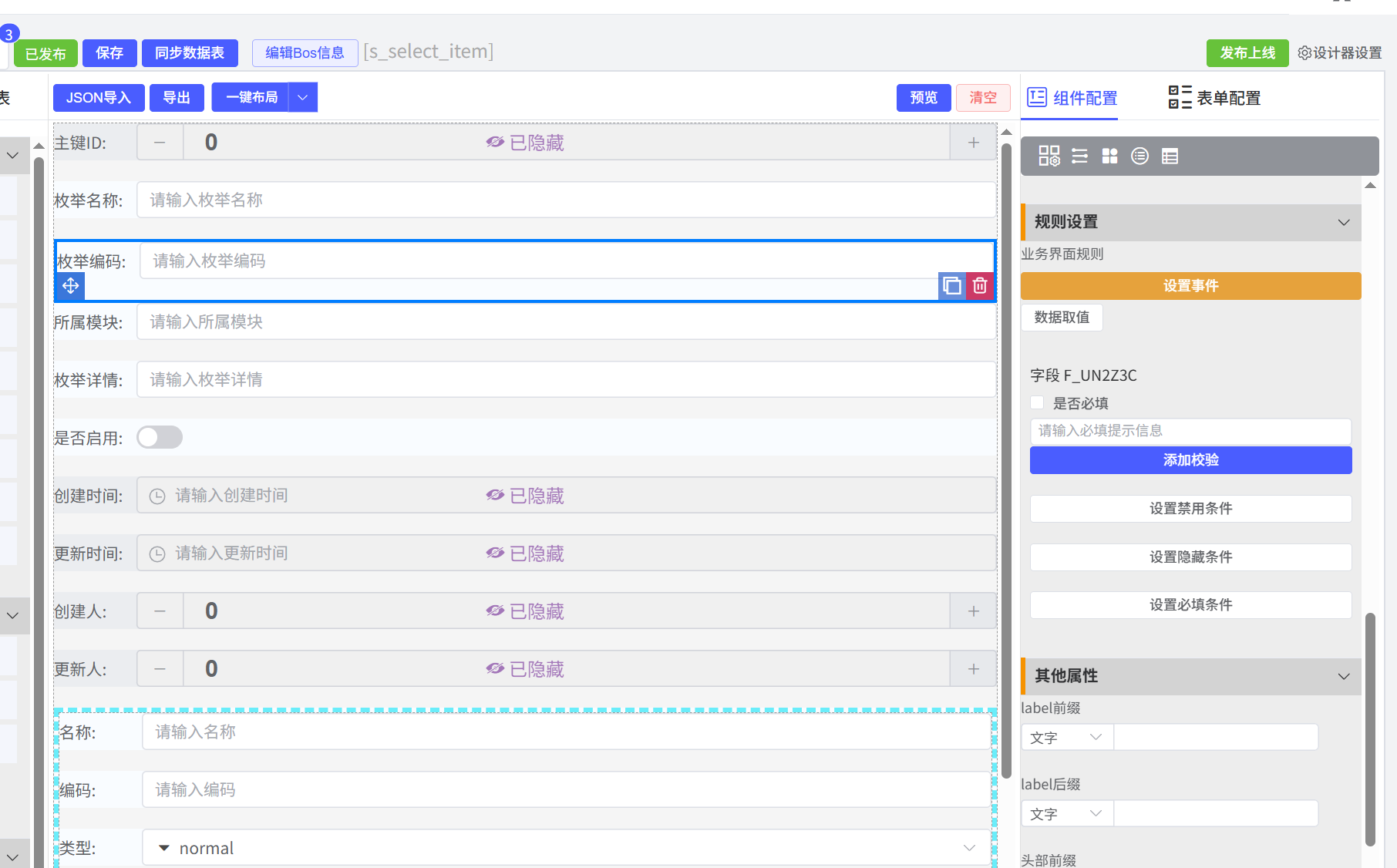This screenshot has height=868, width=1397.
Task: Delete the selected 枚举编码 field
Action: click(x=980, y=286)
